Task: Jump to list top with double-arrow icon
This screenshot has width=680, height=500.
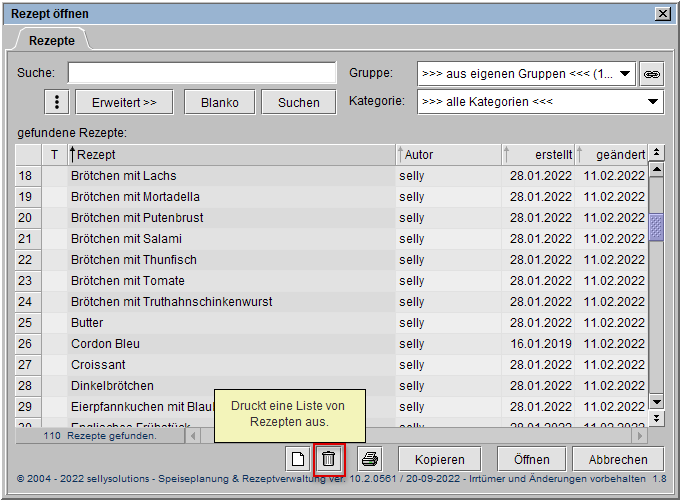Action: 656,153
